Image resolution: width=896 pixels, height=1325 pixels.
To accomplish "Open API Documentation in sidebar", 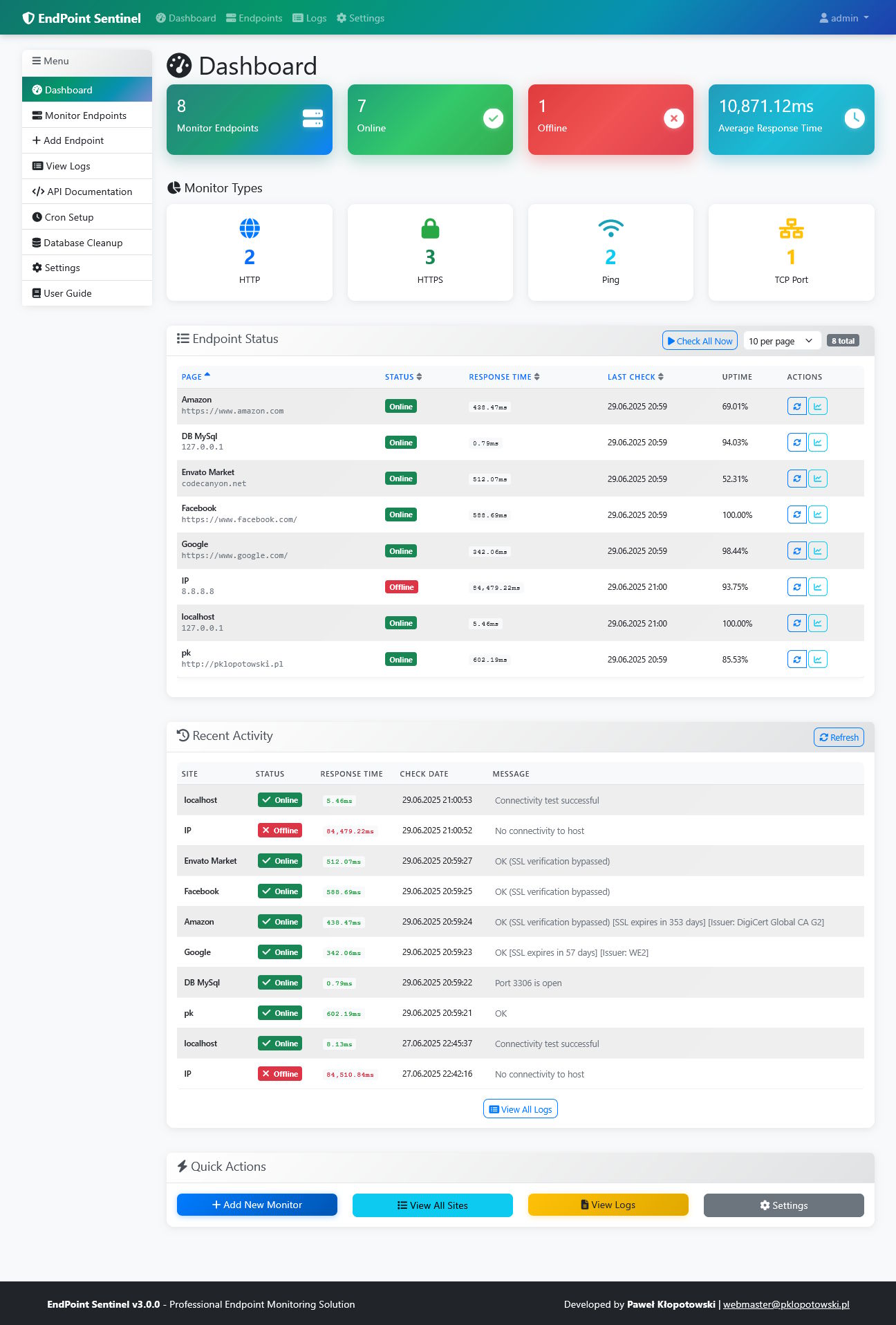I will (87, 192).
